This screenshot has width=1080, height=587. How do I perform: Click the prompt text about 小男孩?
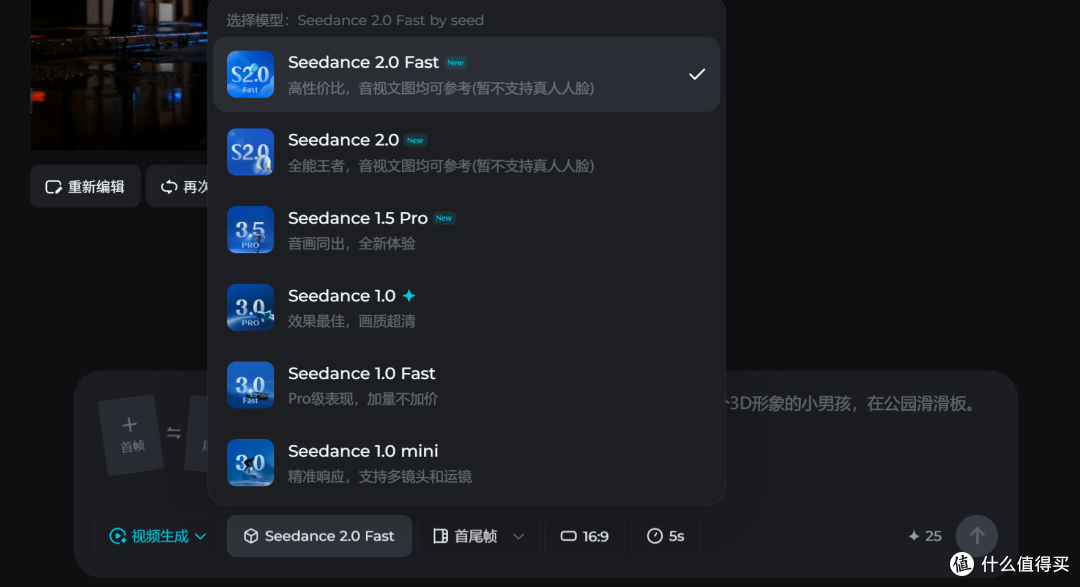coord(851,404)
